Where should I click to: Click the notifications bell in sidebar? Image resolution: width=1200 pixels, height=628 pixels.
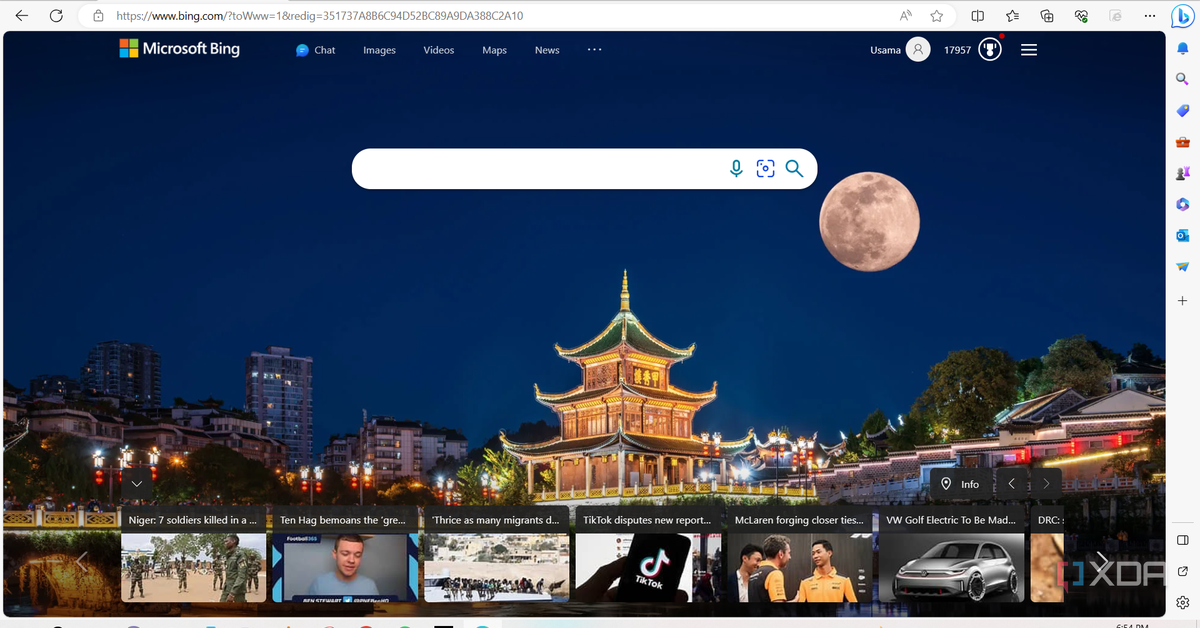pyautogui.click(x=1182, y=48)
